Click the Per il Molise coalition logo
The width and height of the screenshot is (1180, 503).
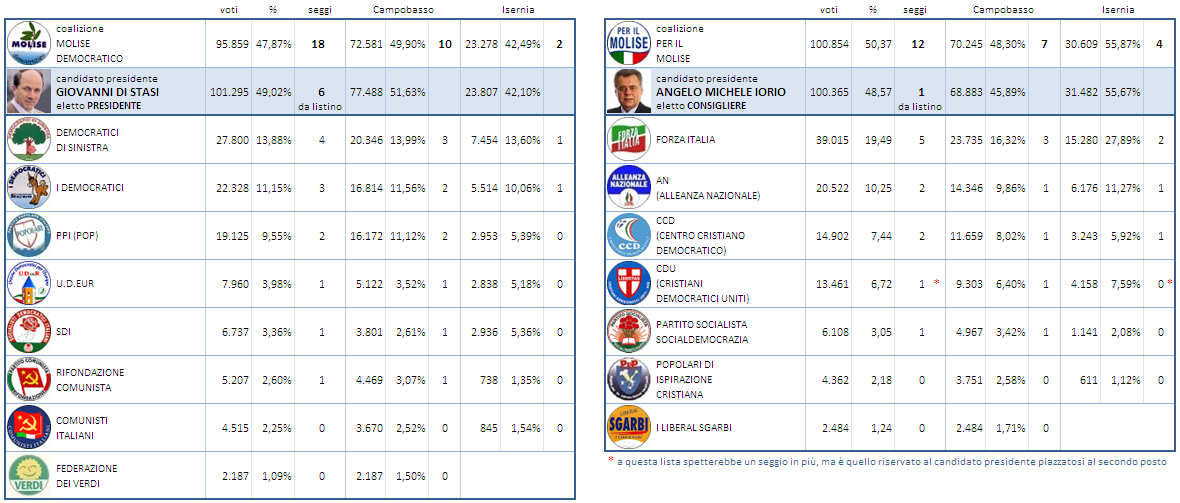point(630,43)
